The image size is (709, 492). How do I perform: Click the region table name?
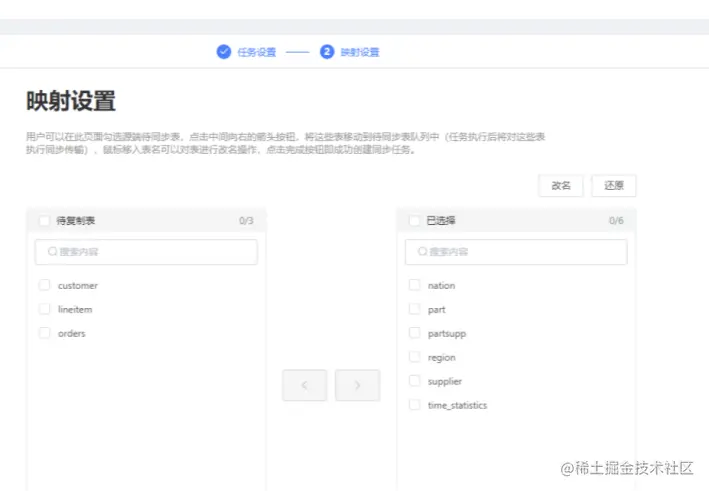(441, 358)
